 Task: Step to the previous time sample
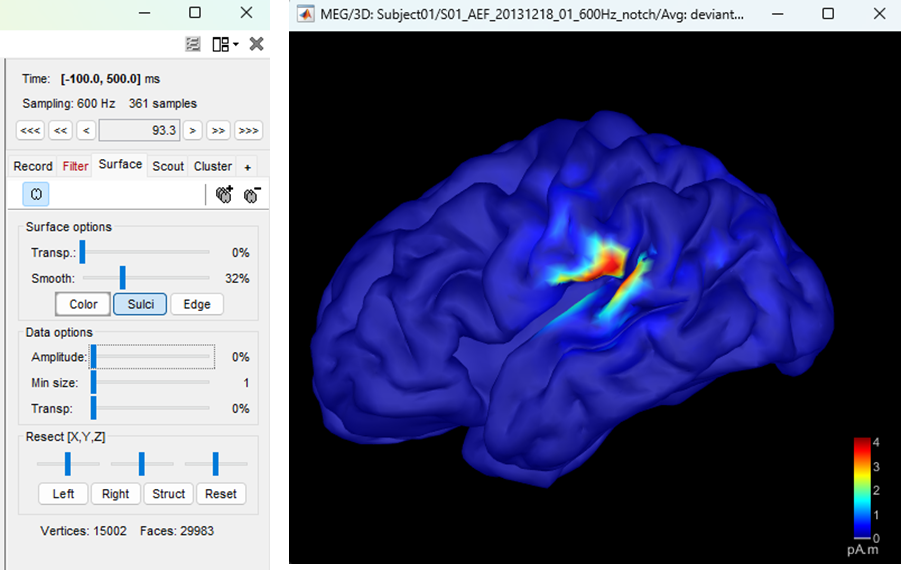click(86, 130)
